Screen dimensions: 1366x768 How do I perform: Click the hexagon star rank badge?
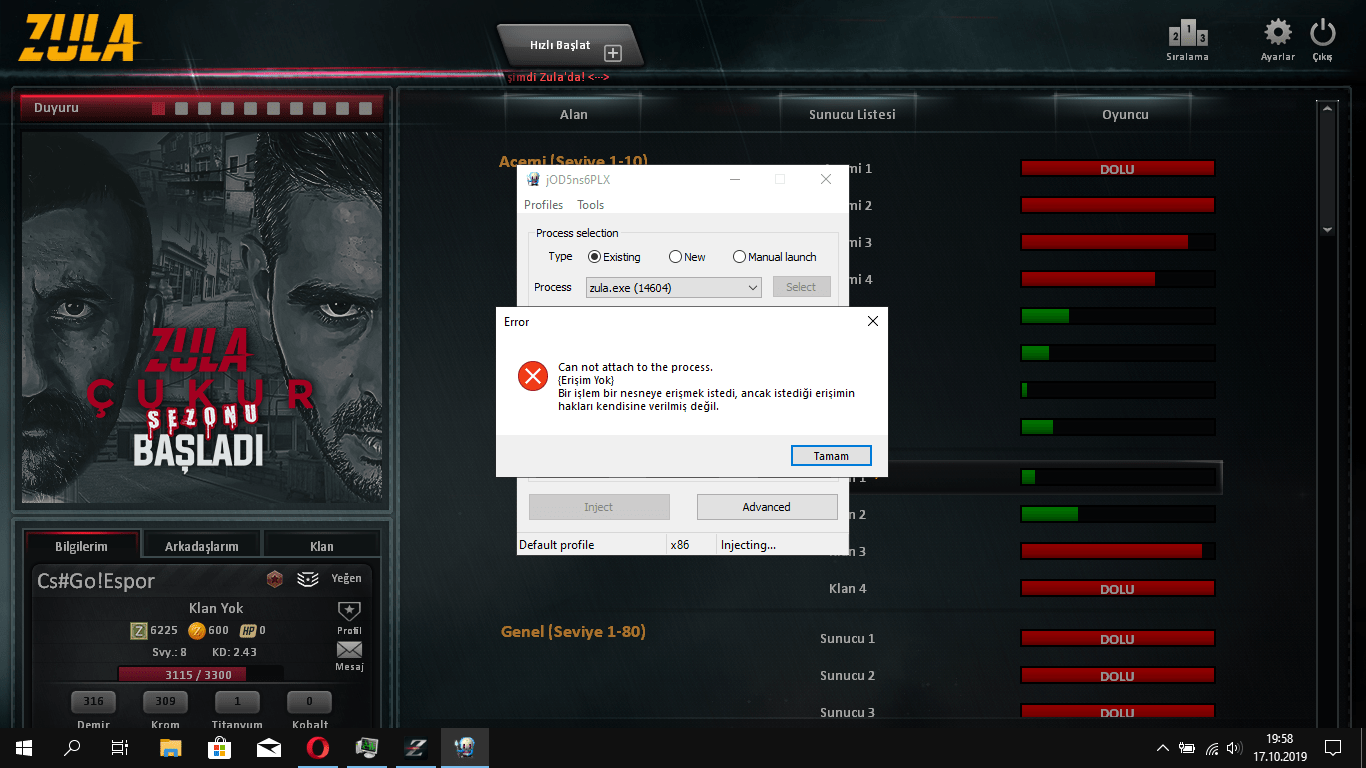pos(275,579)
